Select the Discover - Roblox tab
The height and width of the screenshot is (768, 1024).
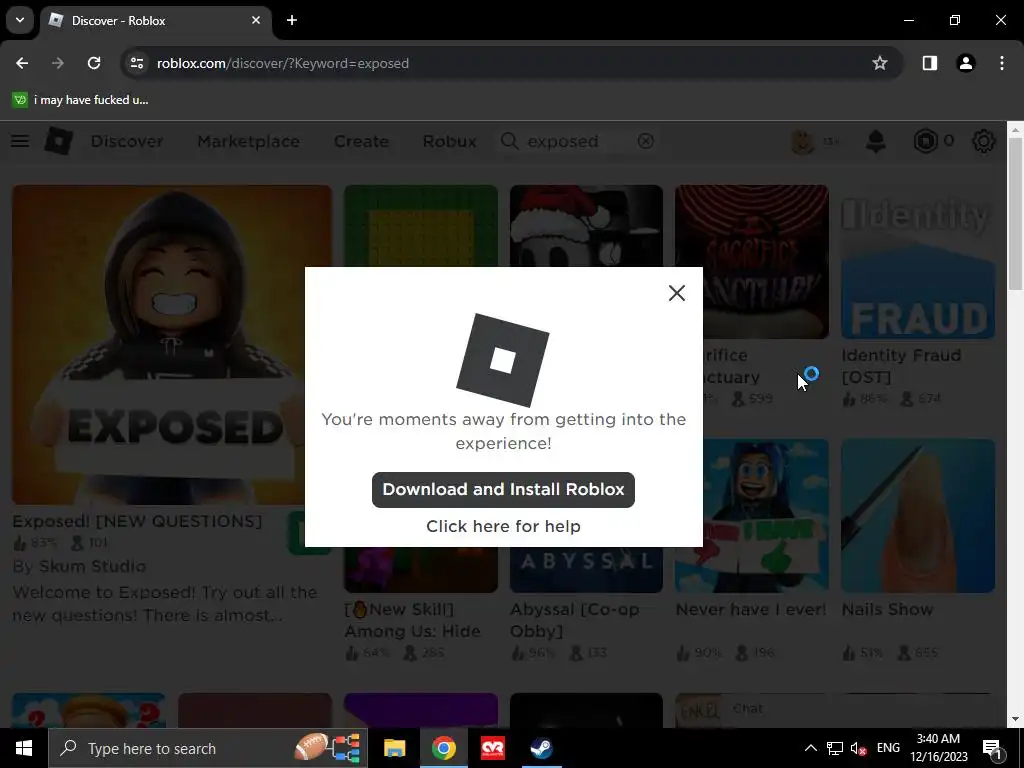tap(155, 20)
